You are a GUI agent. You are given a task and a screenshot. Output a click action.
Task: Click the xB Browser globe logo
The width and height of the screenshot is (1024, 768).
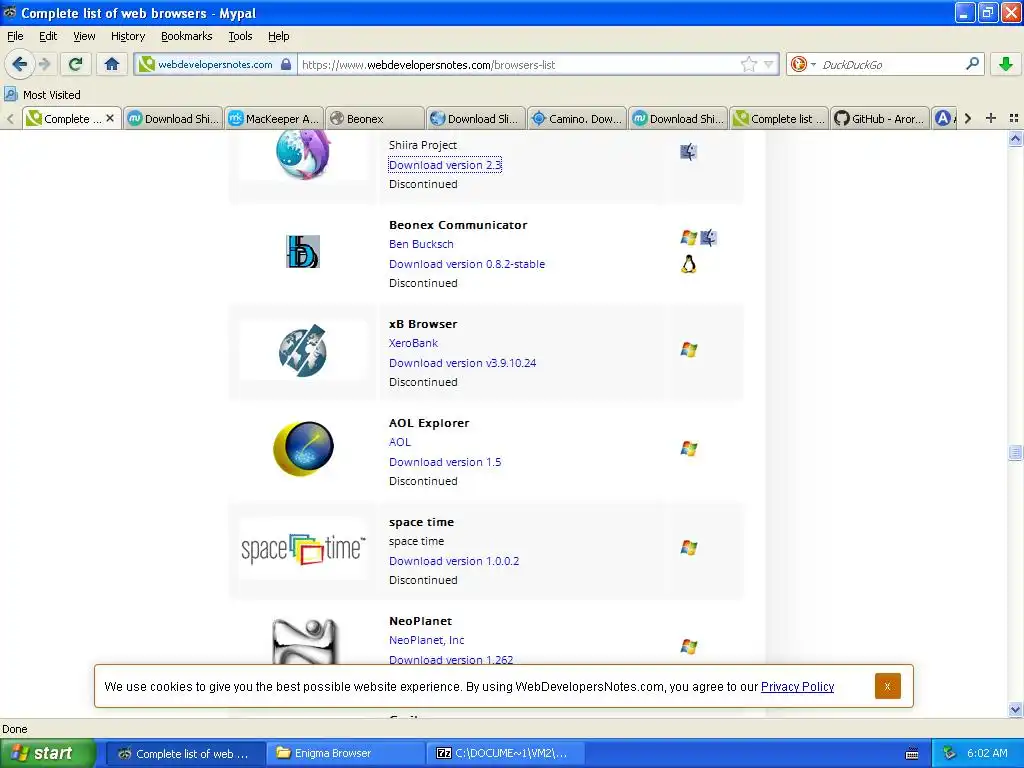[x=302, y=351]
